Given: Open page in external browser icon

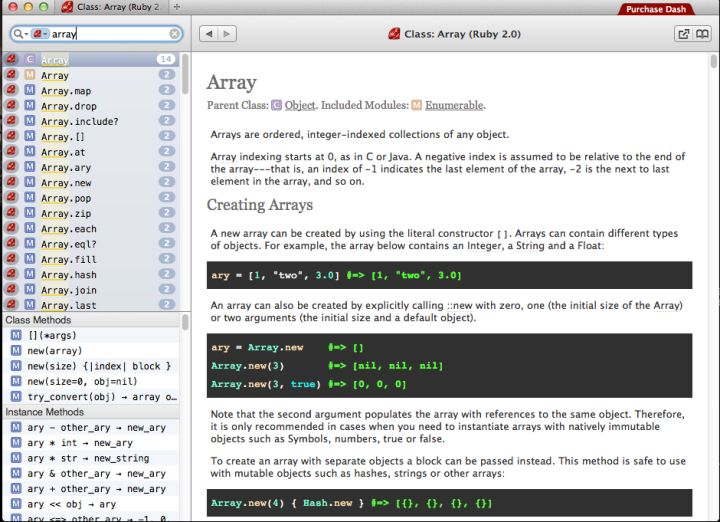Looking at the screenshot, I should pyautogui.click(x=683, y=34).
